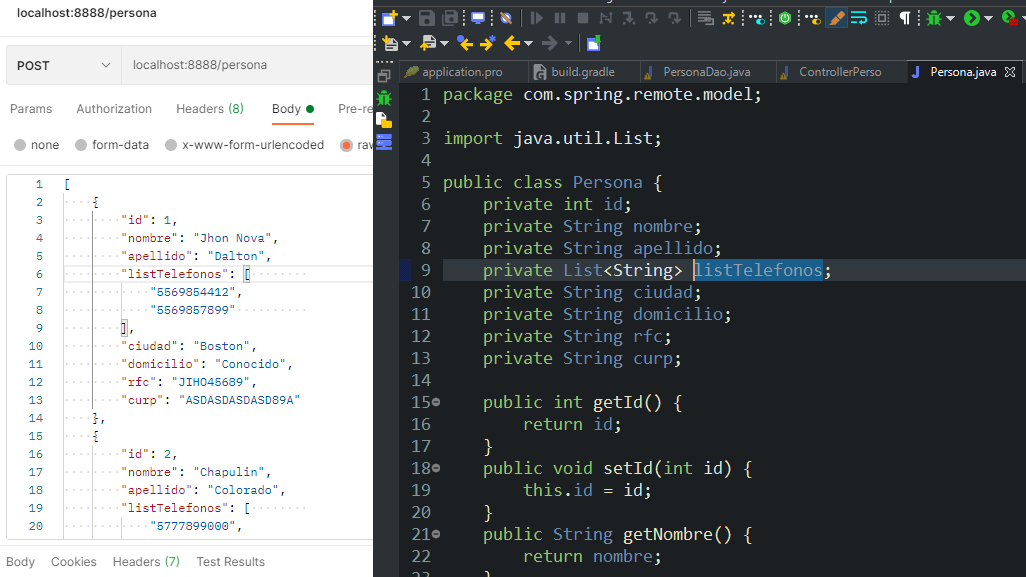
Task: Open the POST method dropdown
Action: pos(62,64)
